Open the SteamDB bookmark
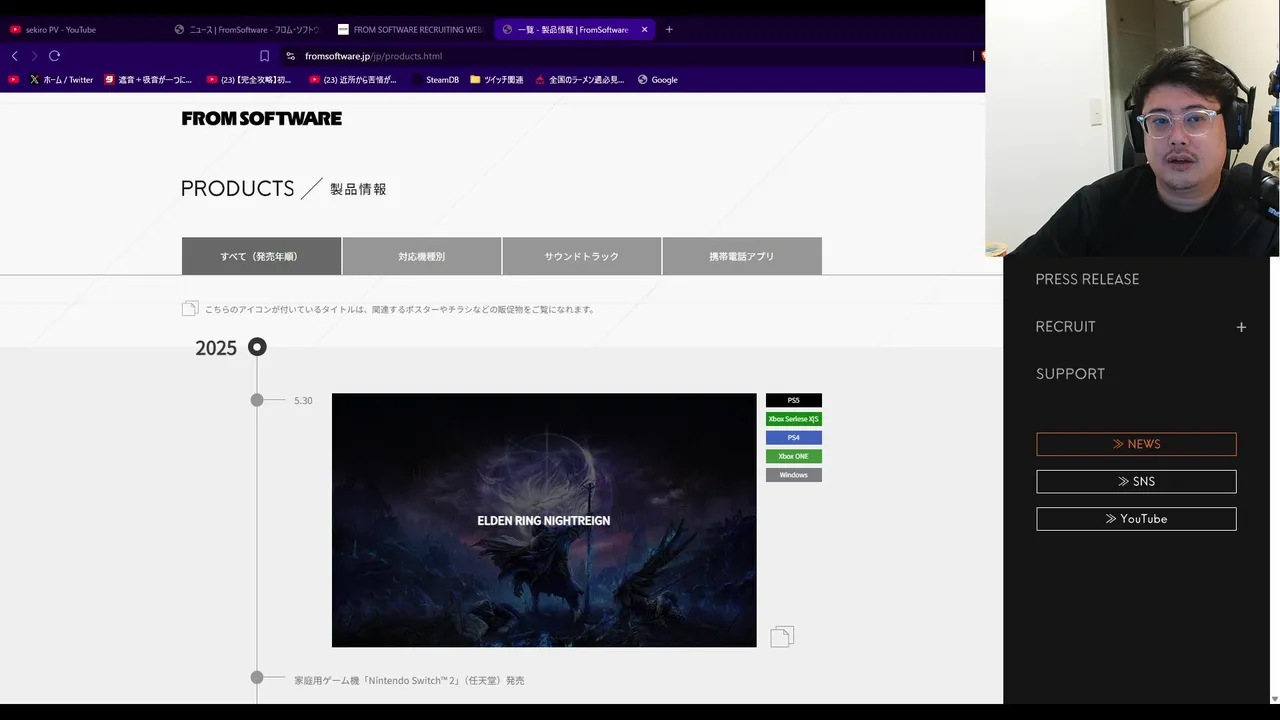 tap(435, 79)
